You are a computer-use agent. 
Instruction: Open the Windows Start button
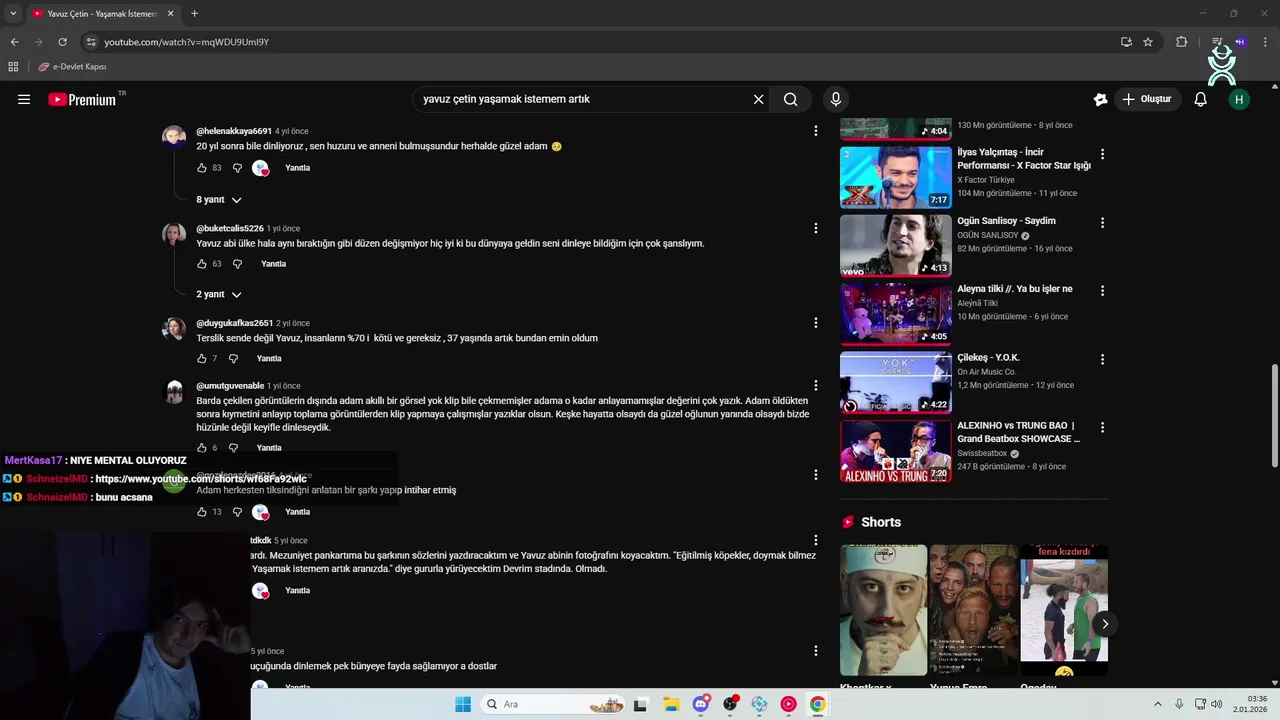[462, 704]
